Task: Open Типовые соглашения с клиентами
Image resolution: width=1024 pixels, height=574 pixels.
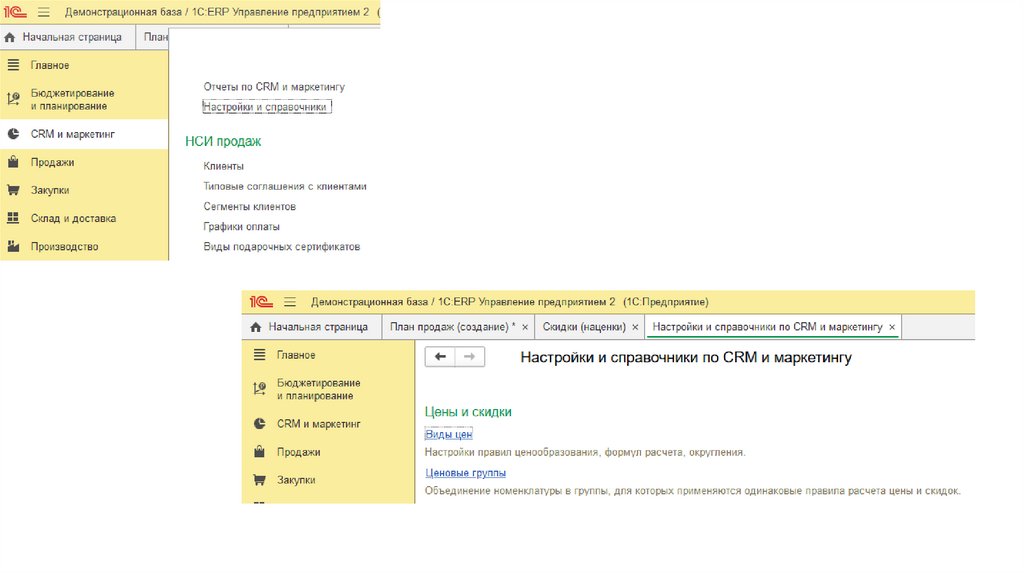Action: tap(285, 186)
